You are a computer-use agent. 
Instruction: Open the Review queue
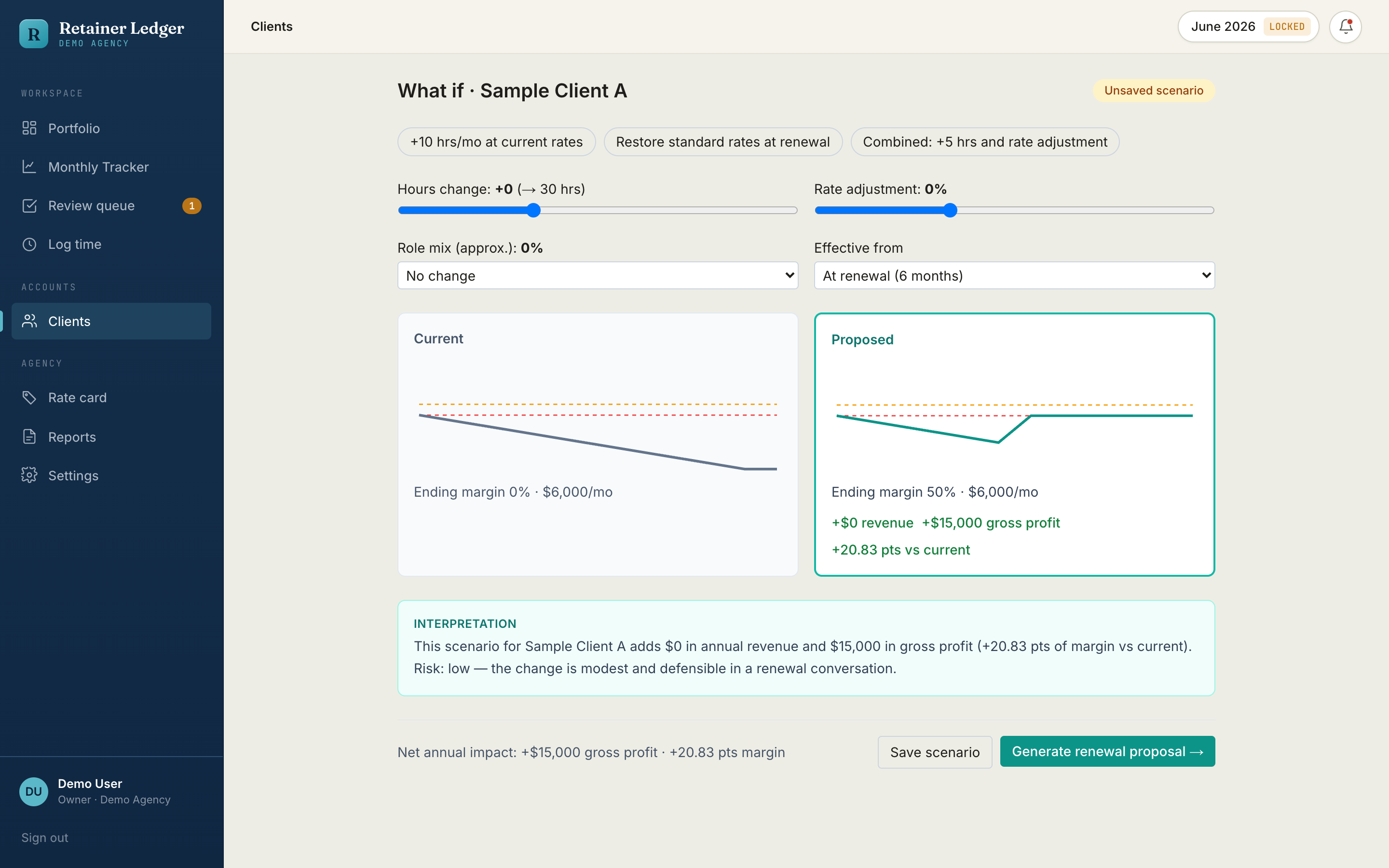pyautogui.click(x=111, y=205)
